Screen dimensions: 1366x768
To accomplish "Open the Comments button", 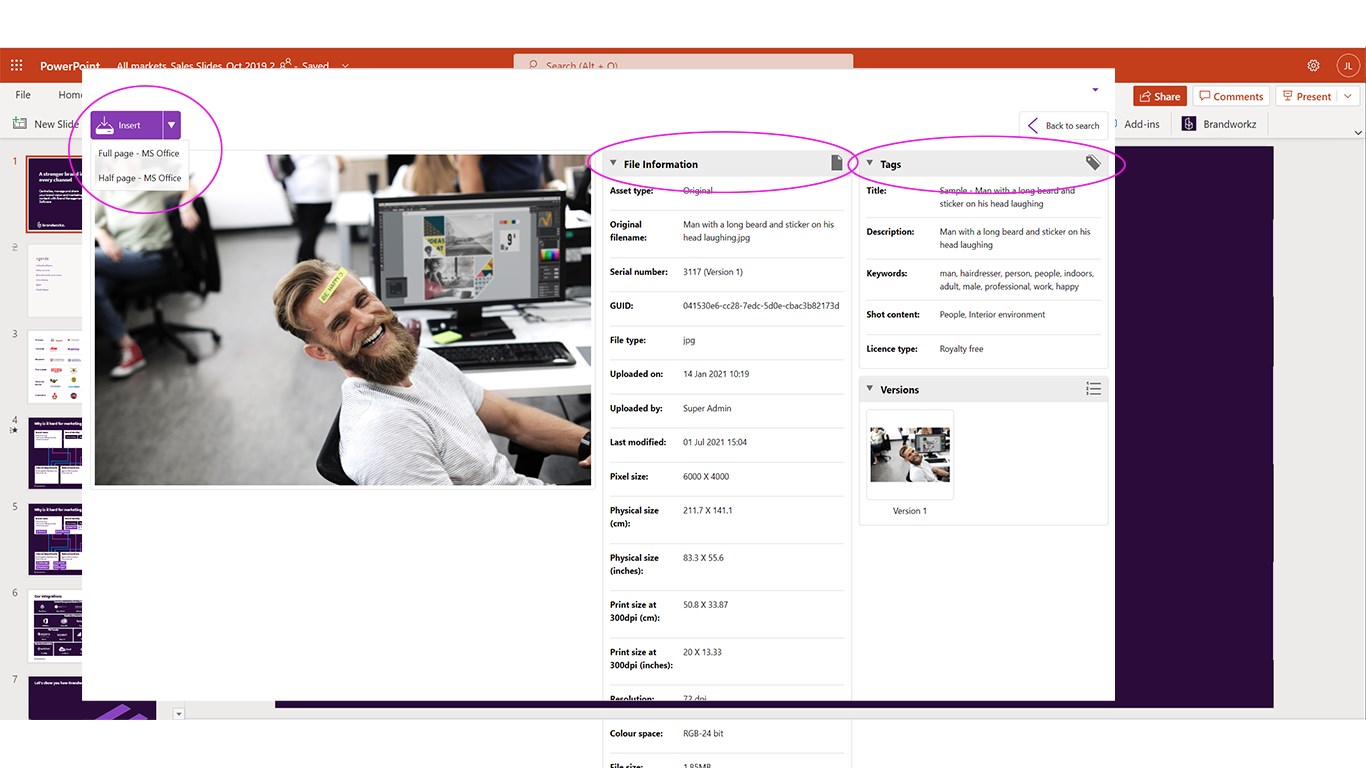I will coord(1231,96).
